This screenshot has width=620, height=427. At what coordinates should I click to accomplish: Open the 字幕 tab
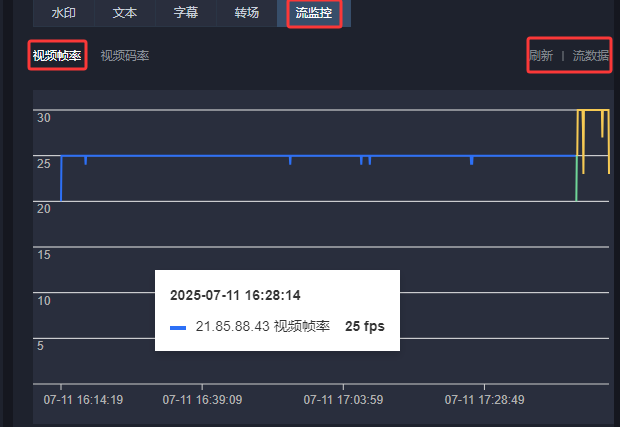tap(186, 13)
